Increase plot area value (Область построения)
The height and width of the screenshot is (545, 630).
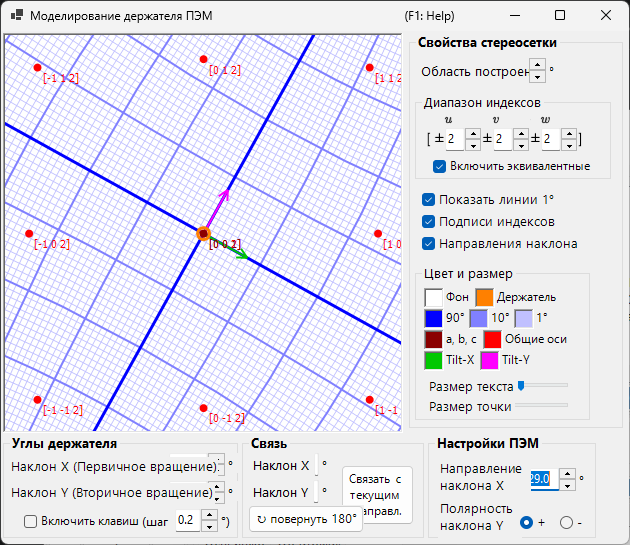pyautogui.click(x=538, y=64)
